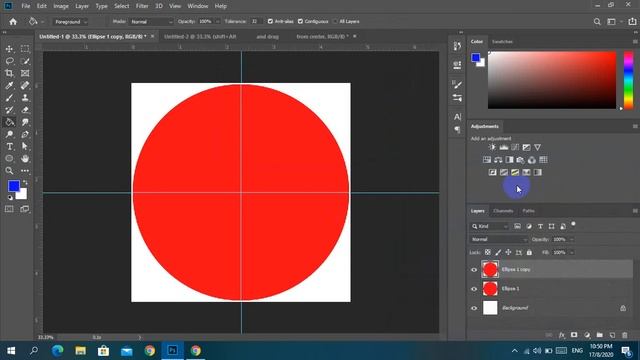Toggle the Contiguous checkbox
The height and width of the screenshot is (360, 640).
(x=300, y=21)
